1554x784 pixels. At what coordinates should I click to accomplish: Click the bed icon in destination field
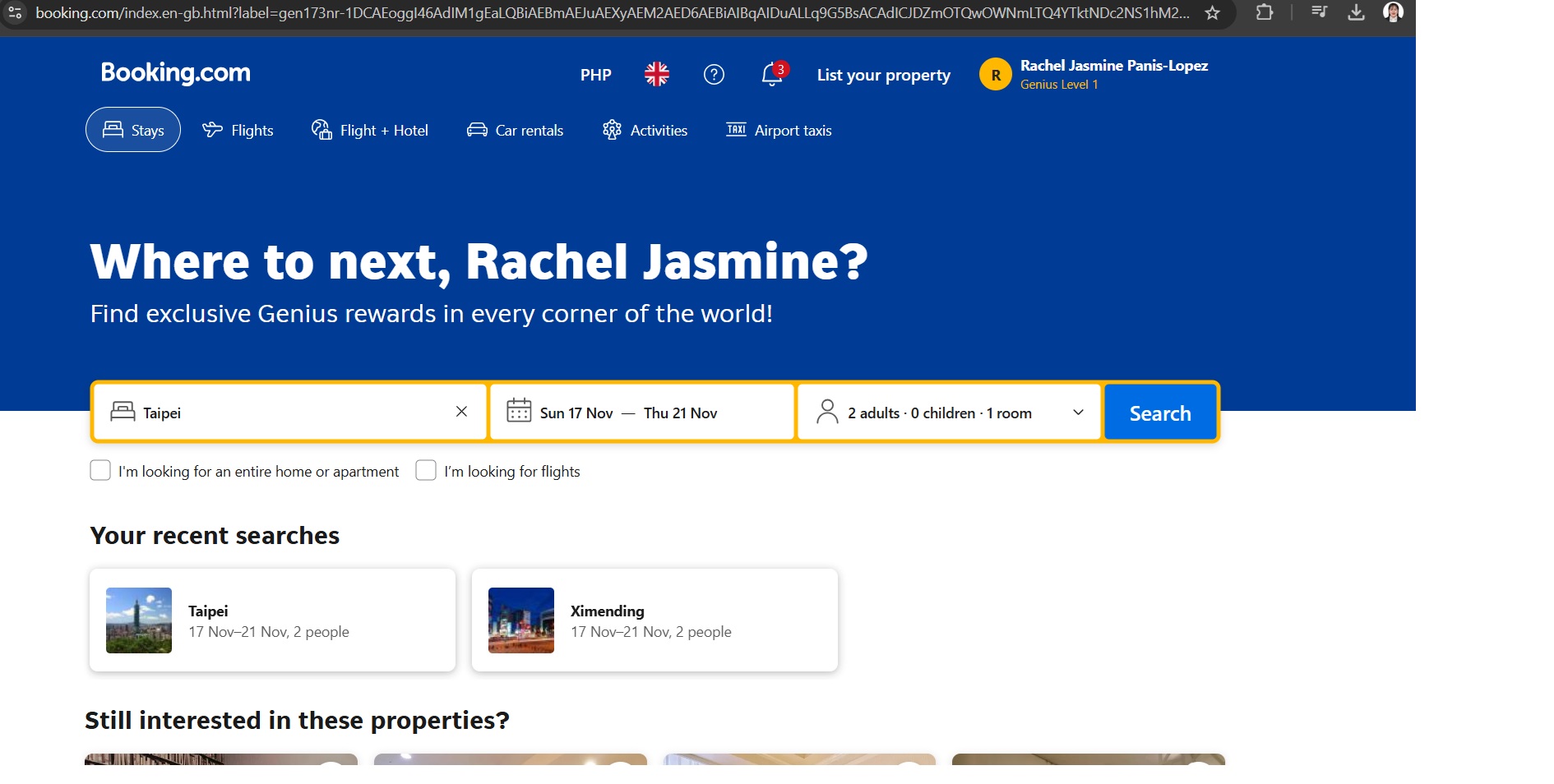click(x=123, y=412)
